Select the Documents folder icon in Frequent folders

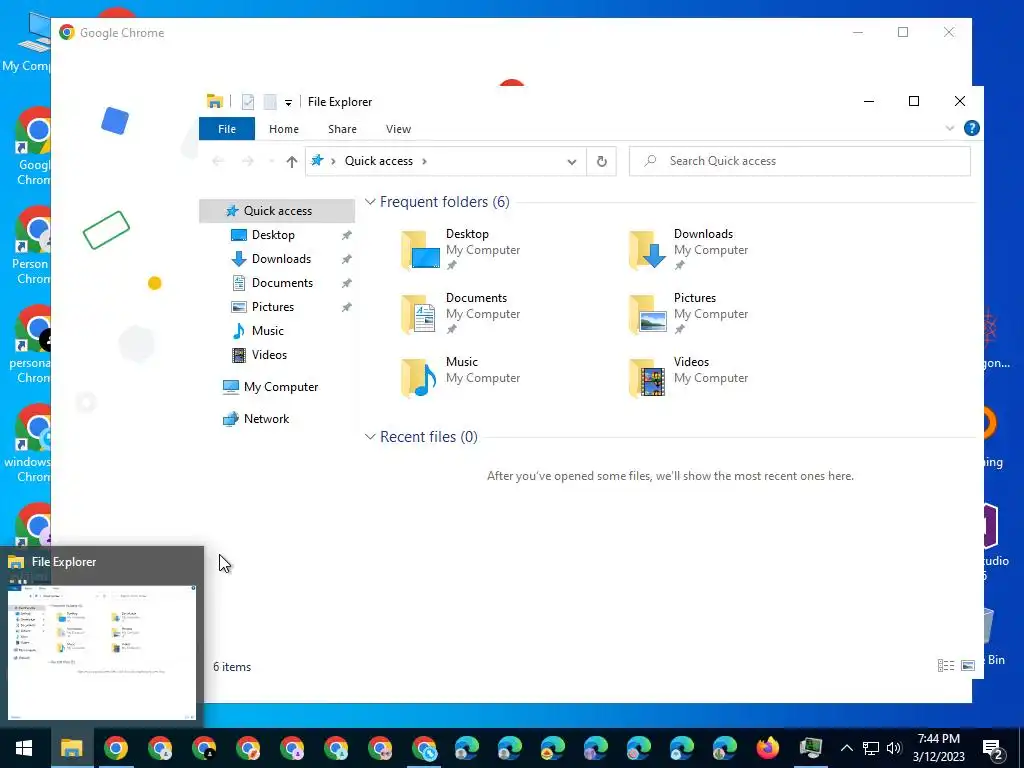(419, 314)
